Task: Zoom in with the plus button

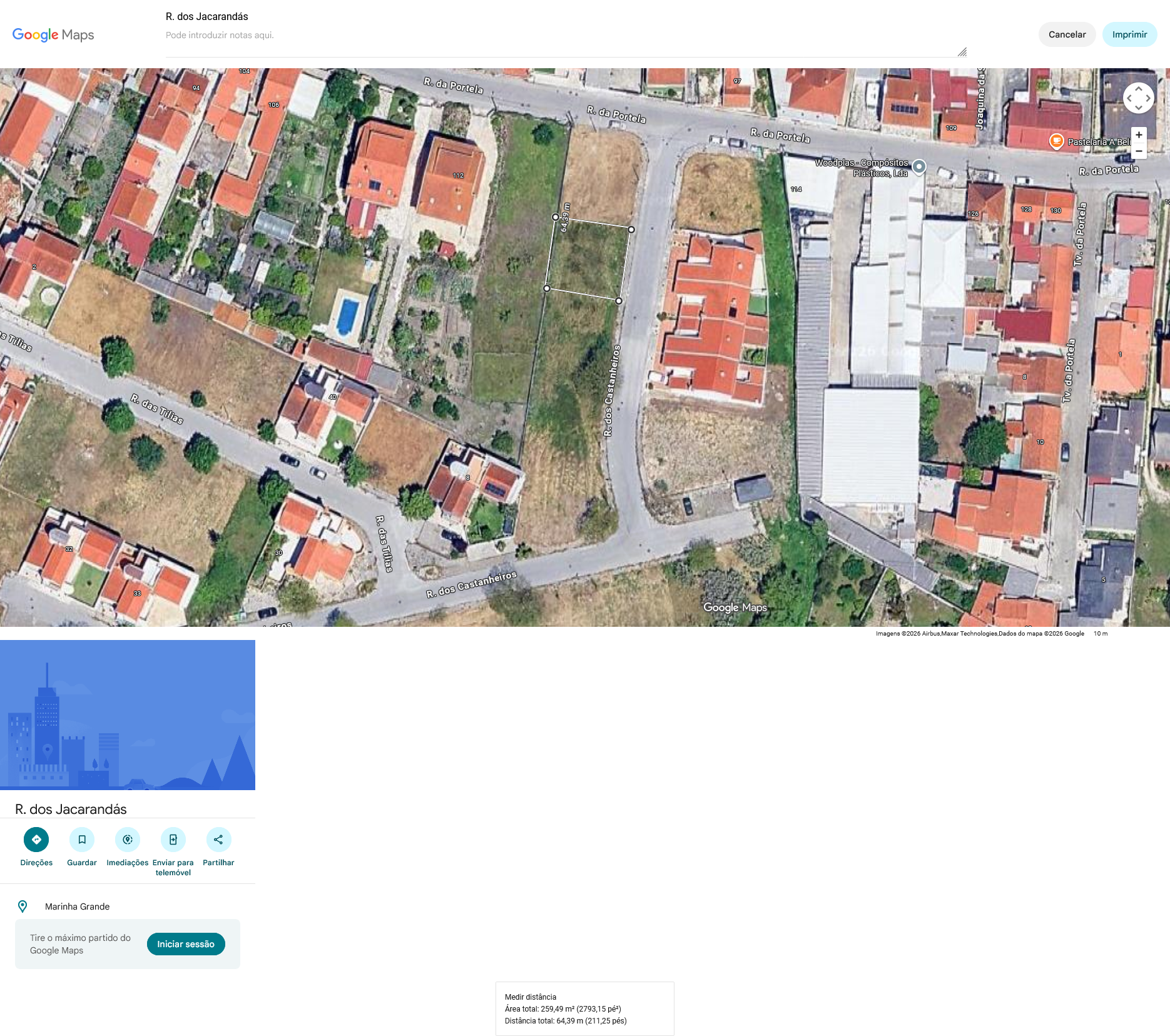Action: 1139,135
